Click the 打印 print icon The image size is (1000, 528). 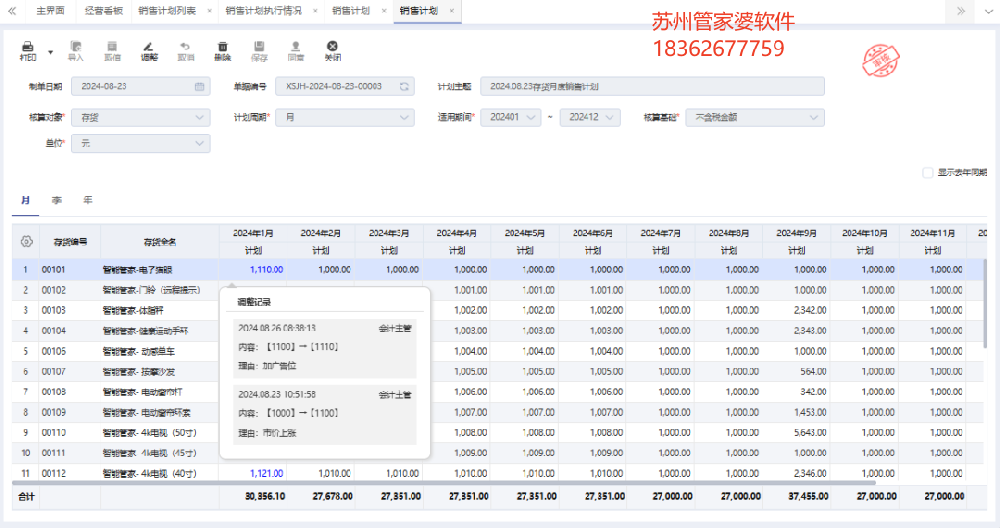tap(27, 47)
